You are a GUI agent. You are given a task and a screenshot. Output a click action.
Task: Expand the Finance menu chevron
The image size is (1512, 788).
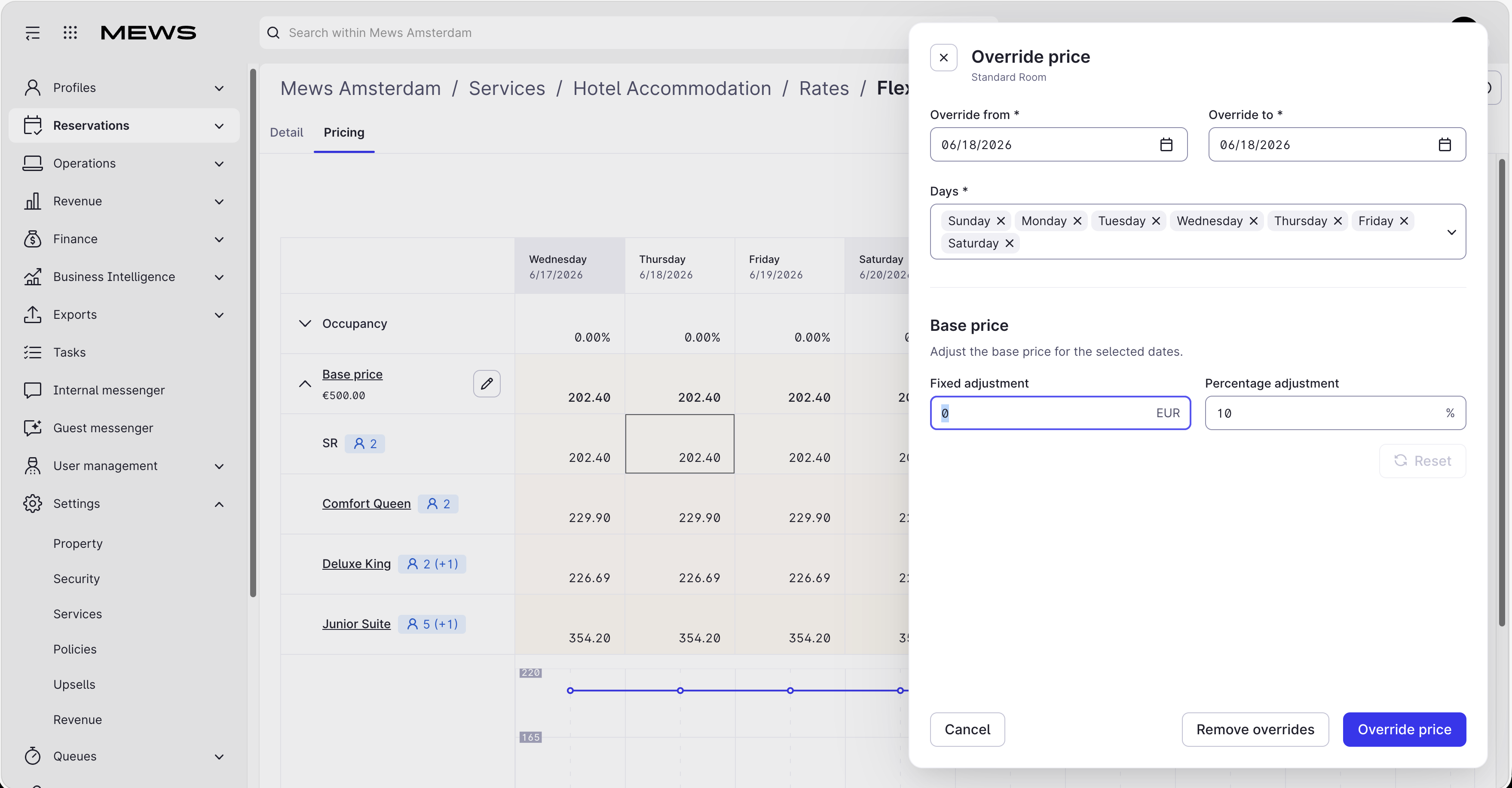coord(220,239)
